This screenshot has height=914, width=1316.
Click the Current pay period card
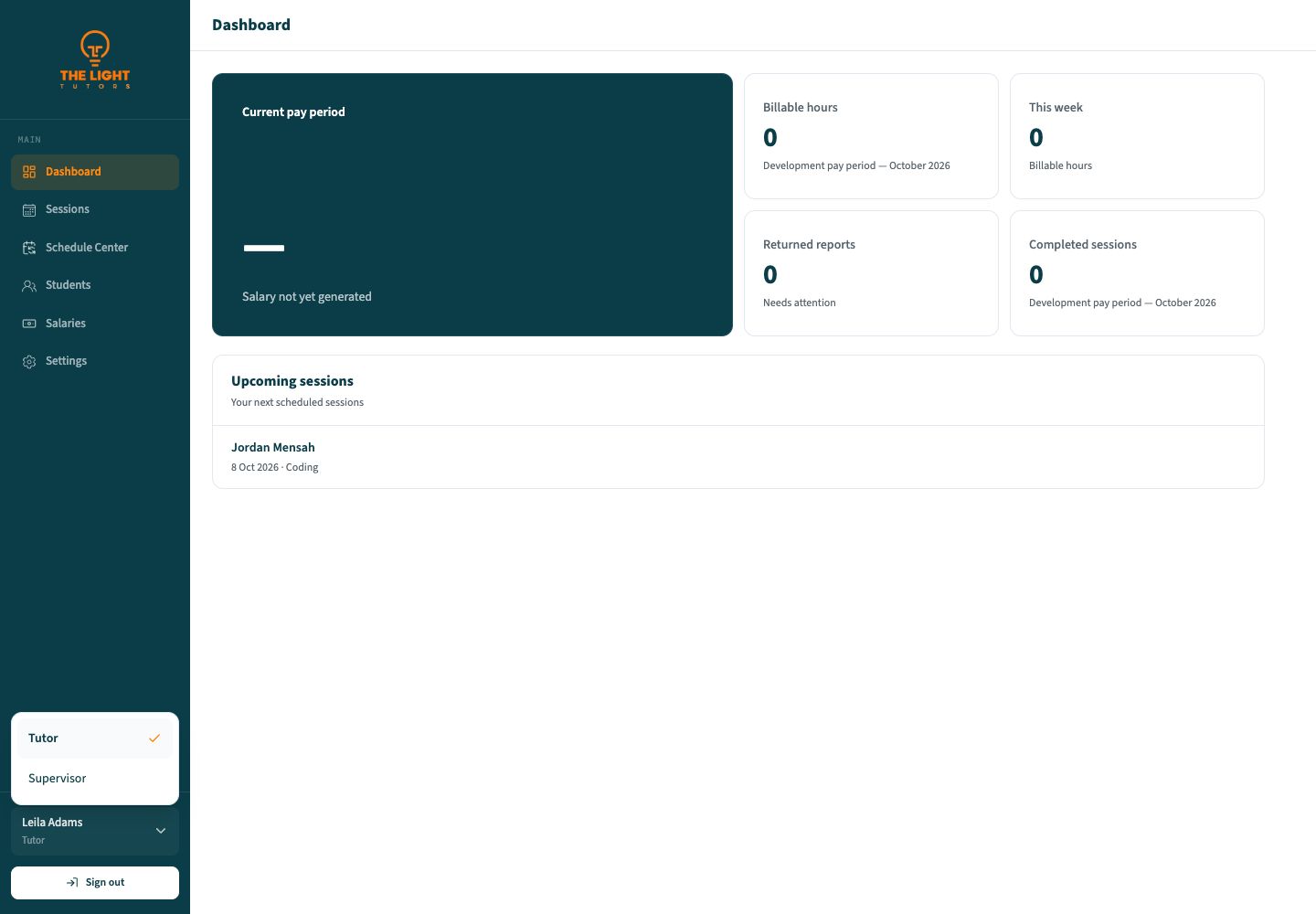[472, 205]
